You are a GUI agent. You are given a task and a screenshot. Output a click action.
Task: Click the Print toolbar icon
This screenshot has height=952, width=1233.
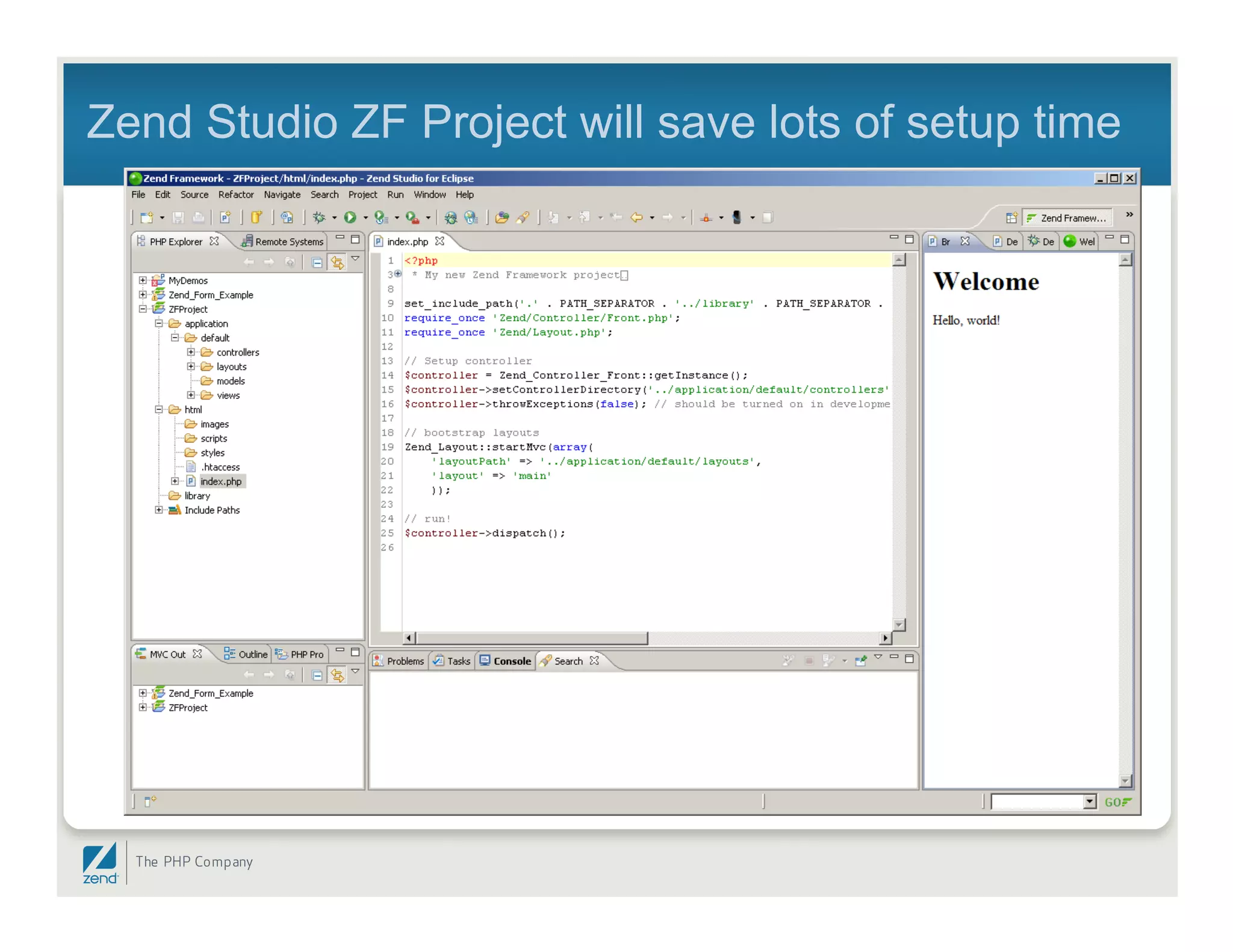[198, 217]
